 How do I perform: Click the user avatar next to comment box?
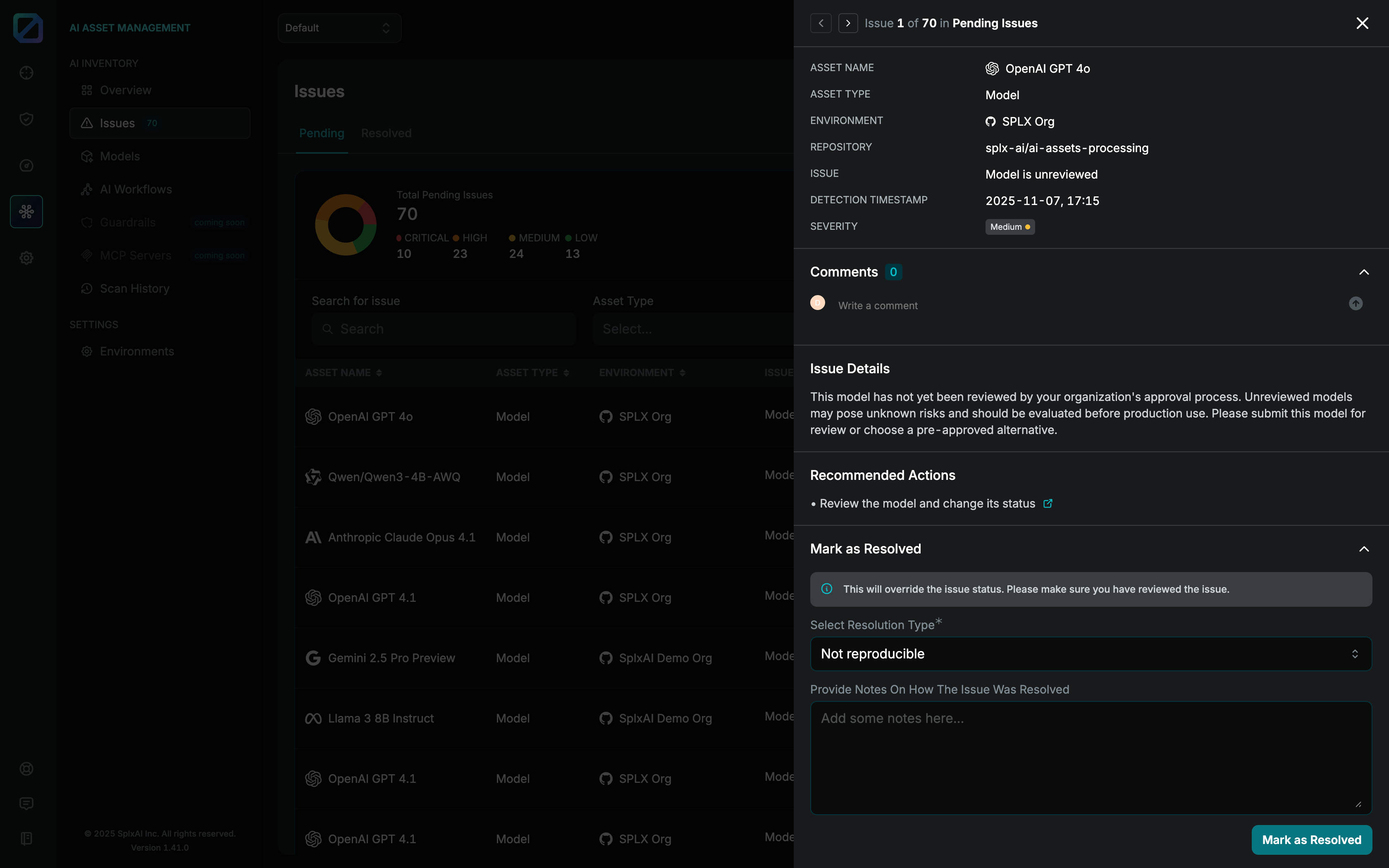(817, 303)
